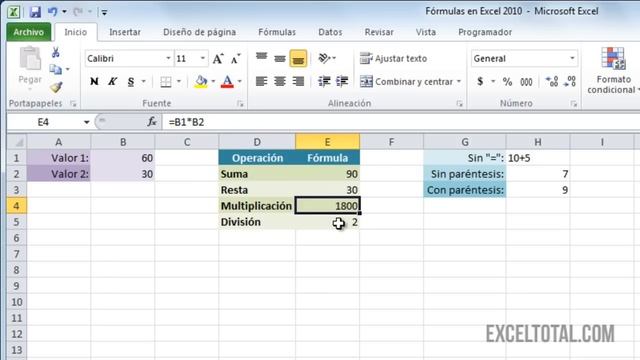
Task: Toggle underline (S) formatting
Action: pos(131,82)
